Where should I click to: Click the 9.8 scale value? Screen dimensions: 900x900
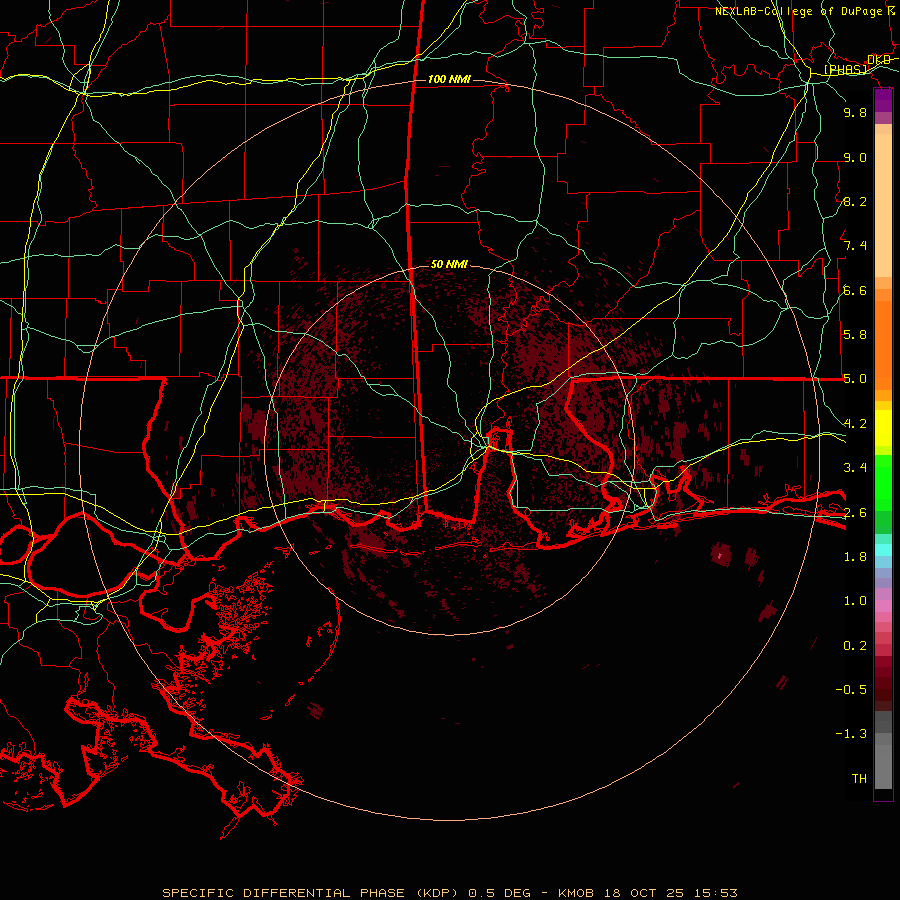855,112
